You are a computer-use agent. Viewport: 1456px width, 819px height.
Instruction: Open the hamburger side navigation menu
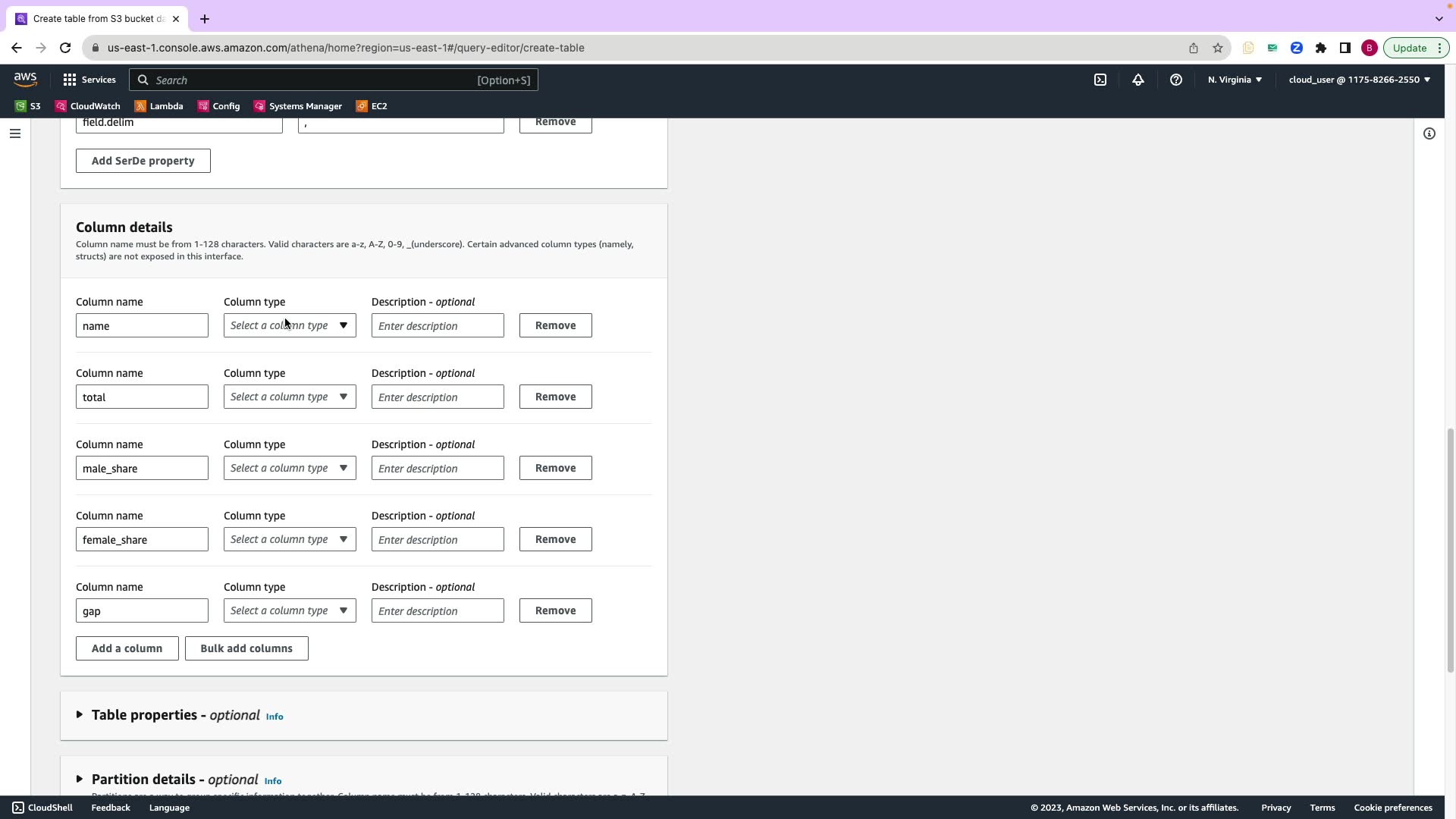point(15,133)
